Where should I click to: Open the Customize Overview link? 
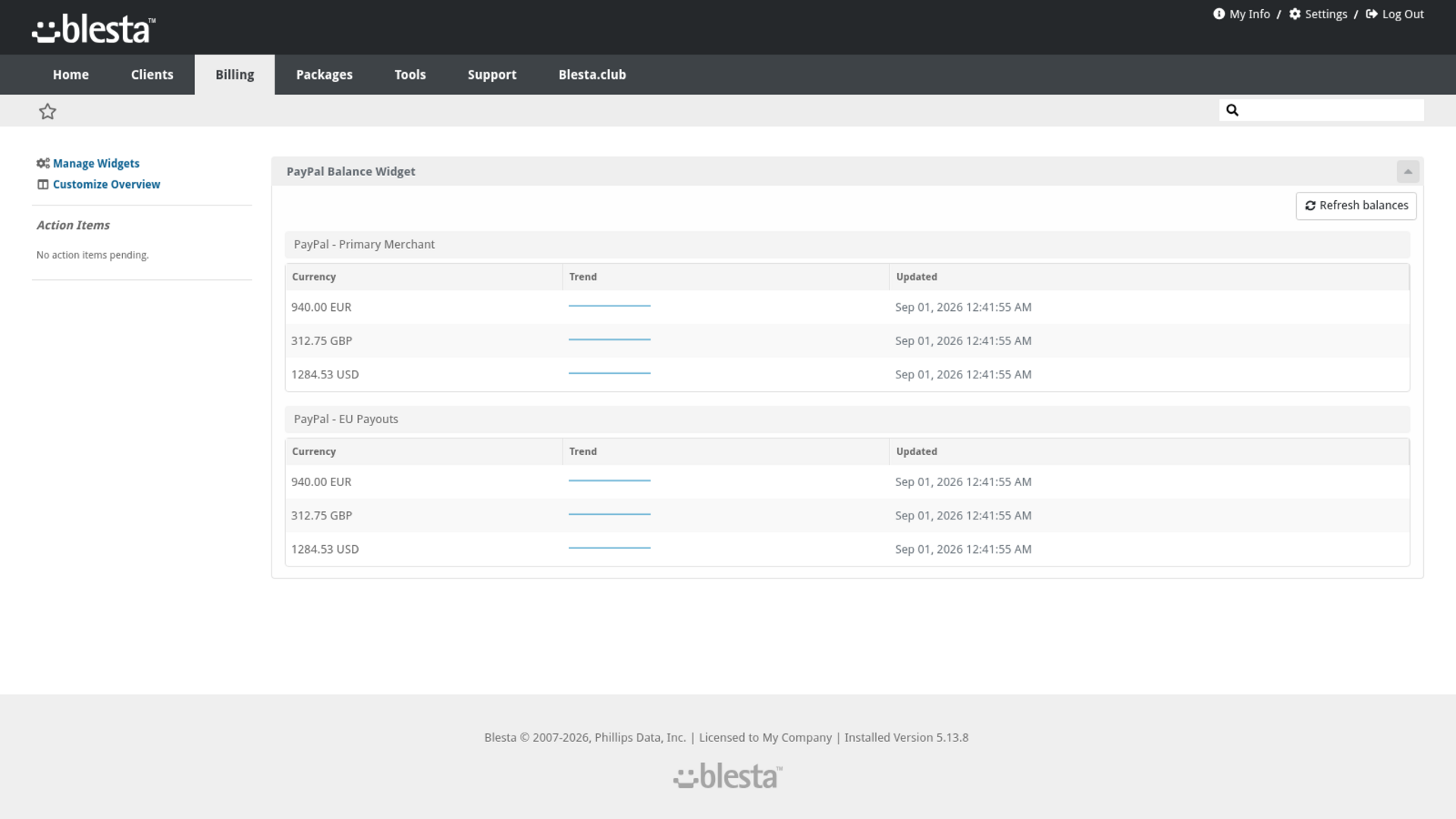click(x=106, y=184)
